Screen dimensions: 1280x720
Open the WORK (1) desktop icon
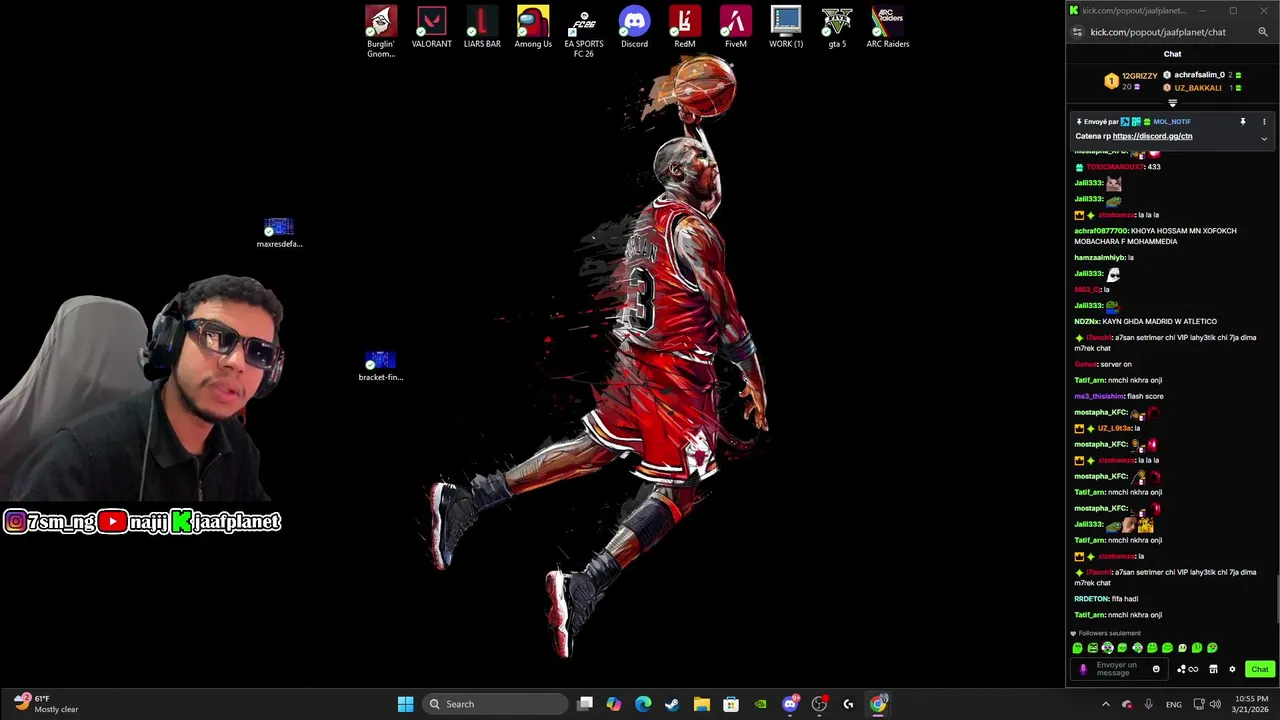pyautogui.click(x=786, y=28)
